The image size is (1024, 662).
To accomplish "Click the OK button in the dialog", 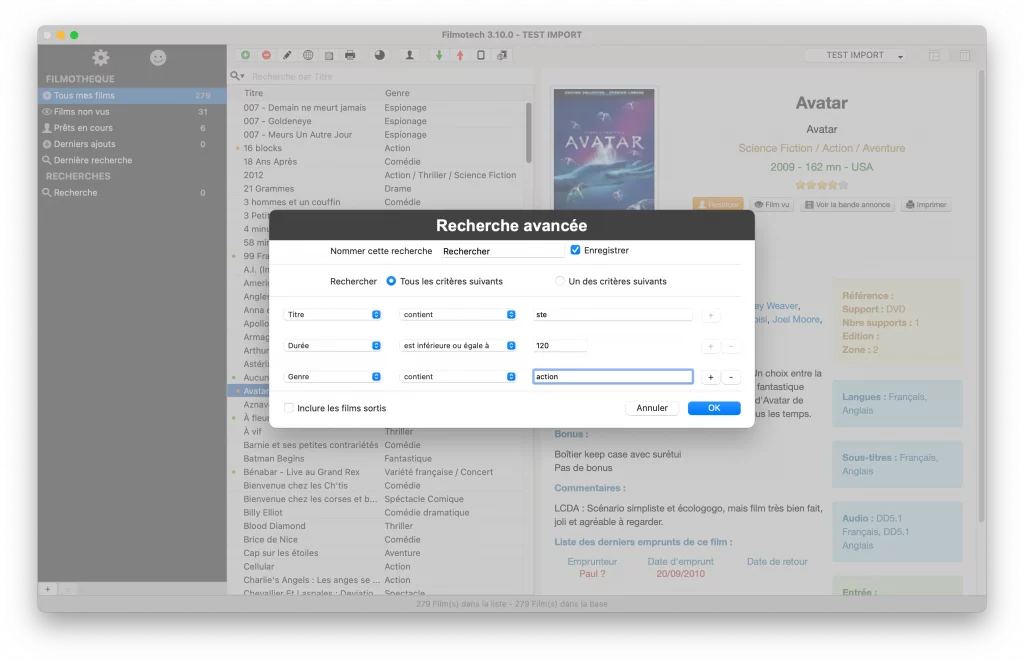I will (x=714, y=408).
